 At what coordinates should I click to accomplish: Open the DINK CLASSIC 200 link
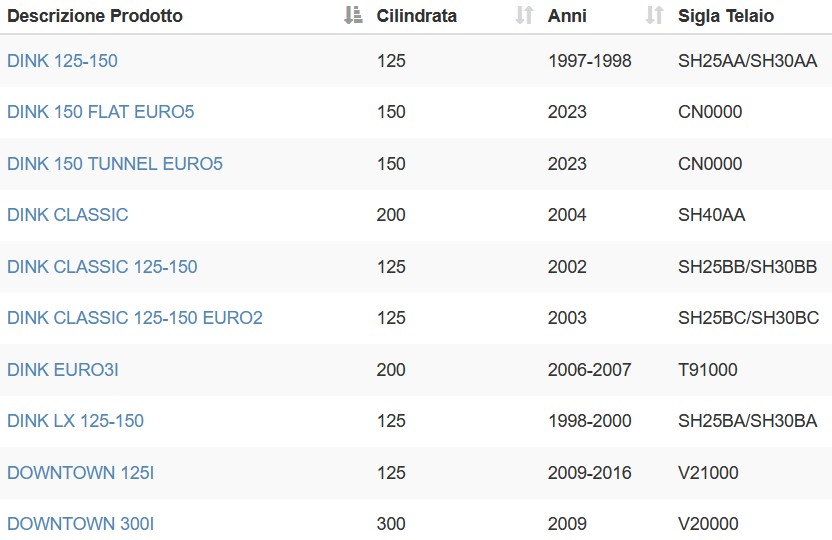[x=68, y=215]
